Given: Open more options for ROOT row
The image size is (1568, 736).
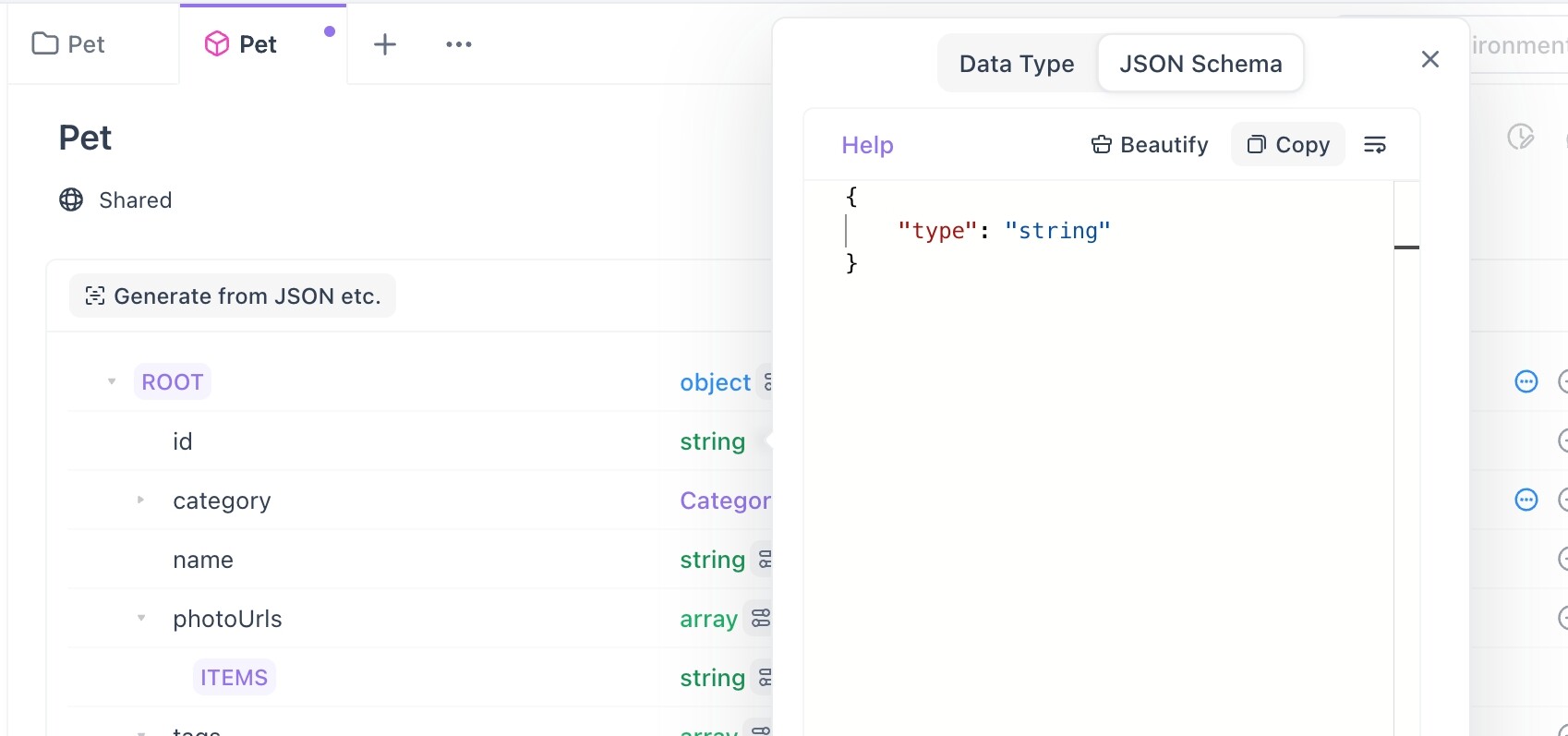Looking at the screenshot, I should coord(1526,381).
